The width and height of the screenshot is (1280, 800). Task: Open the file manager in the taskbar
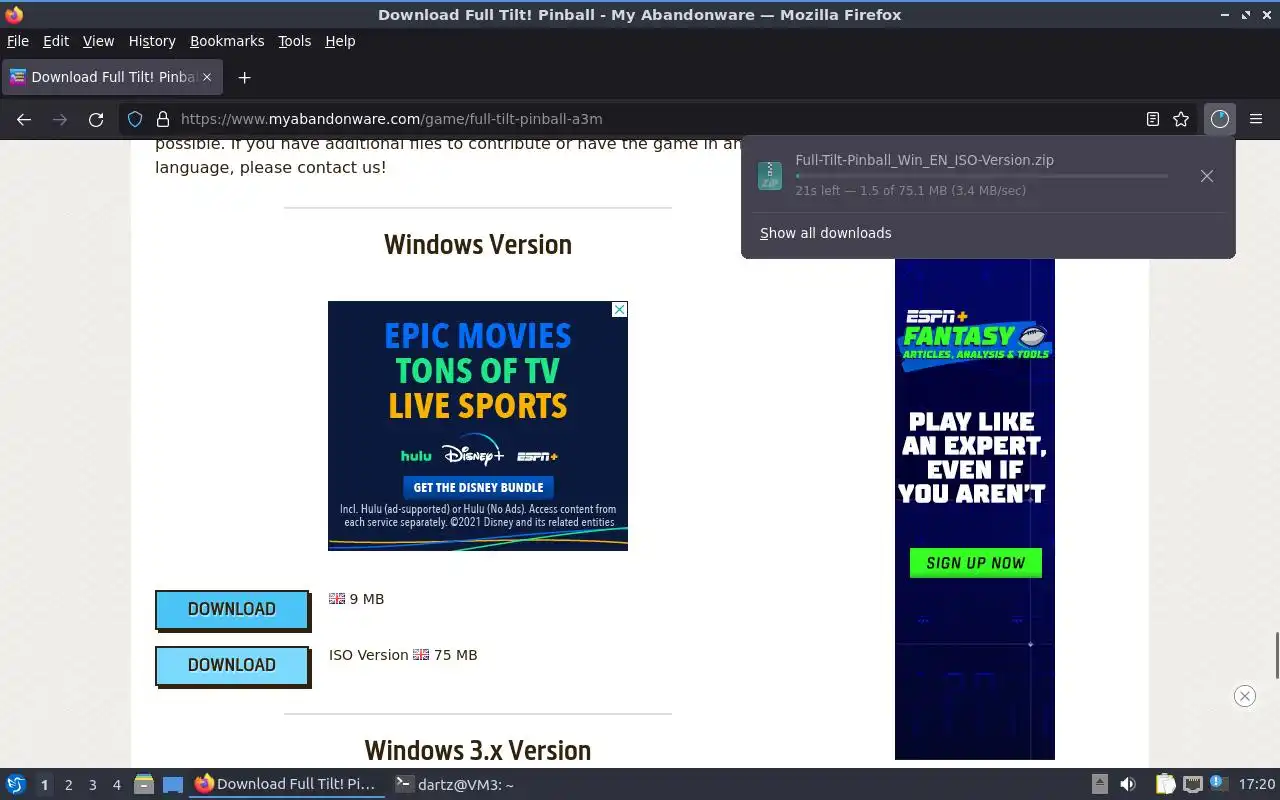pos(144,784)
